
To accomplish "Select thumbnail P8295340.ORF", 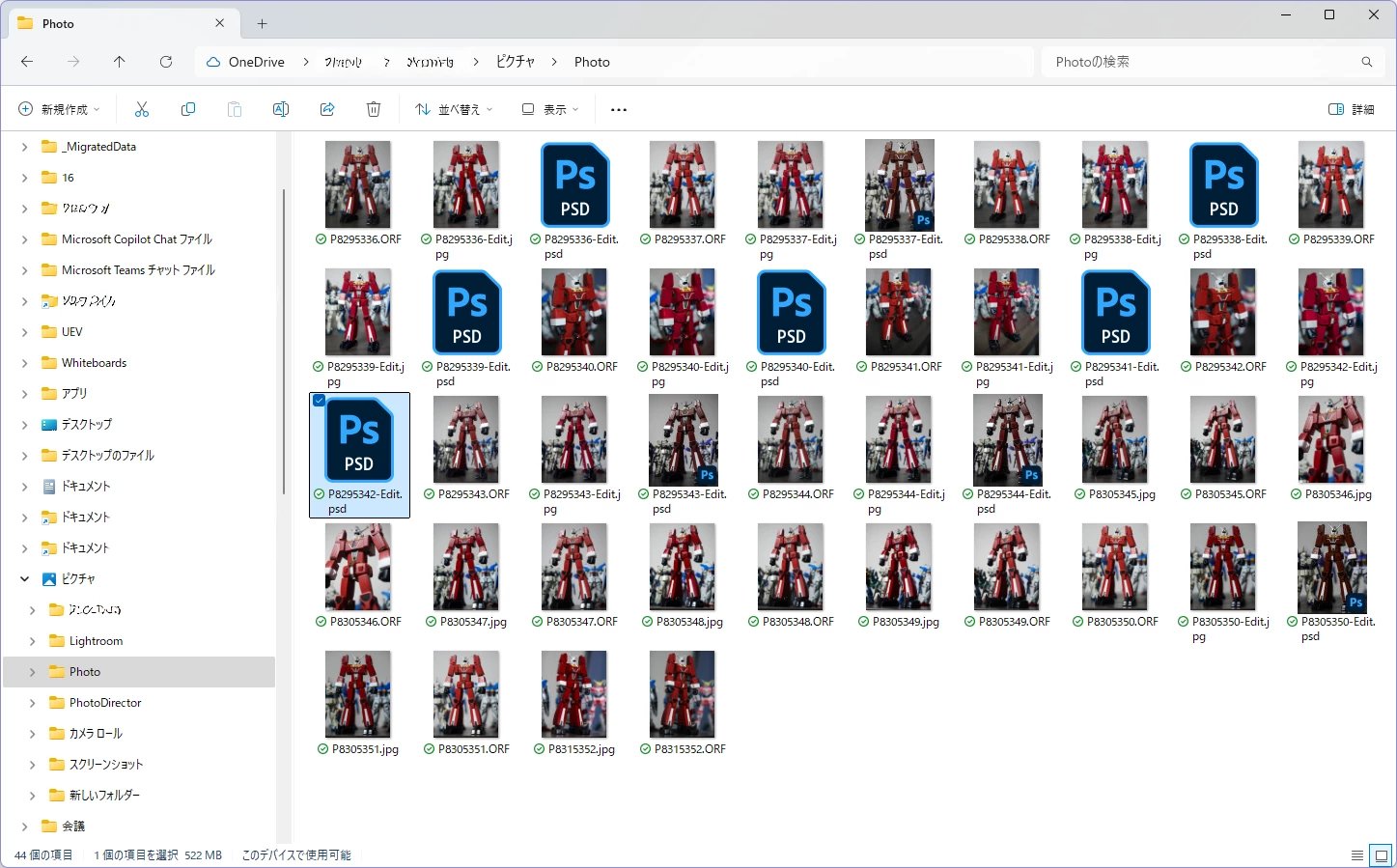I will pyautogui.click(x=574, y=312).
